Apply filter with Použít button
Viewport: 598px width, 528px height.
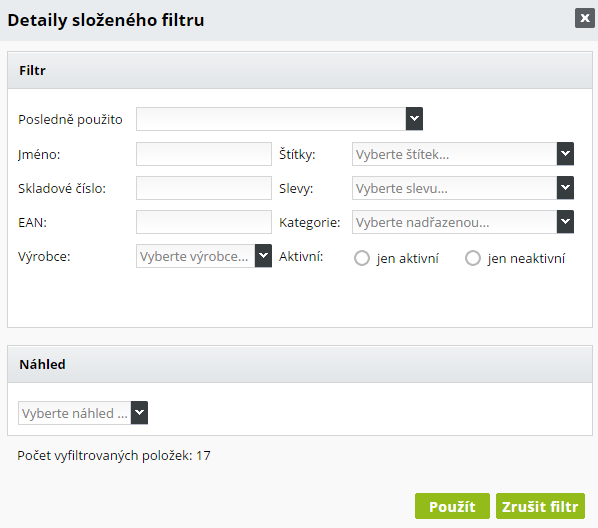tap(452, 506)
